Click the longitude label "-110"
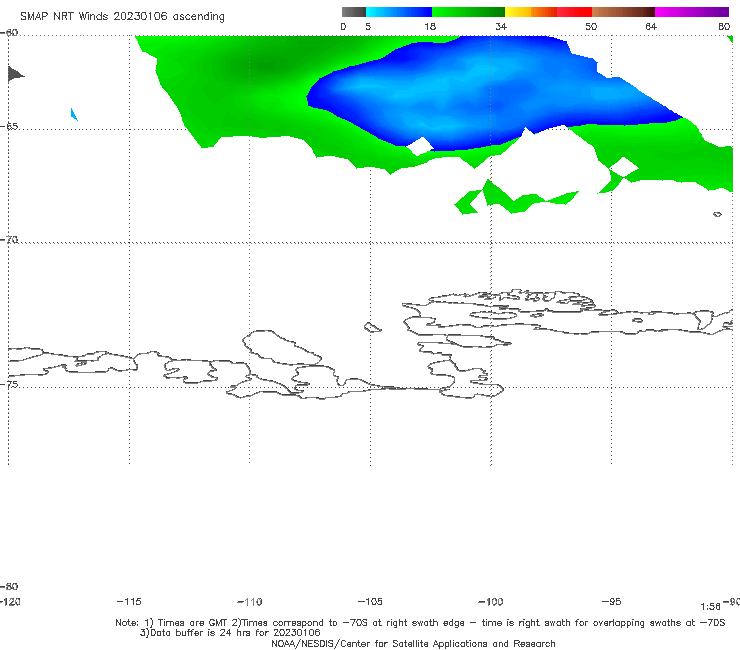This screenshot has width=740, height=650. tap(250, 601)
